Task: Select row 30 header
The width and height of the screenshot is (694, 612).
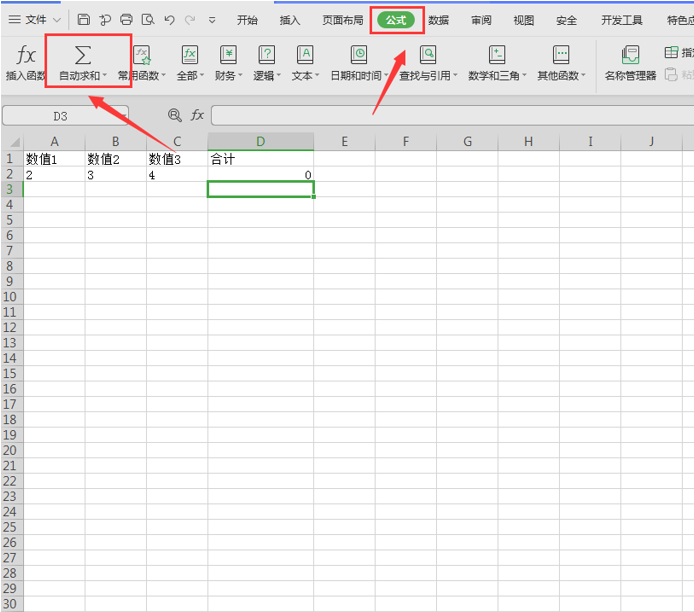Action: point(12,604)
